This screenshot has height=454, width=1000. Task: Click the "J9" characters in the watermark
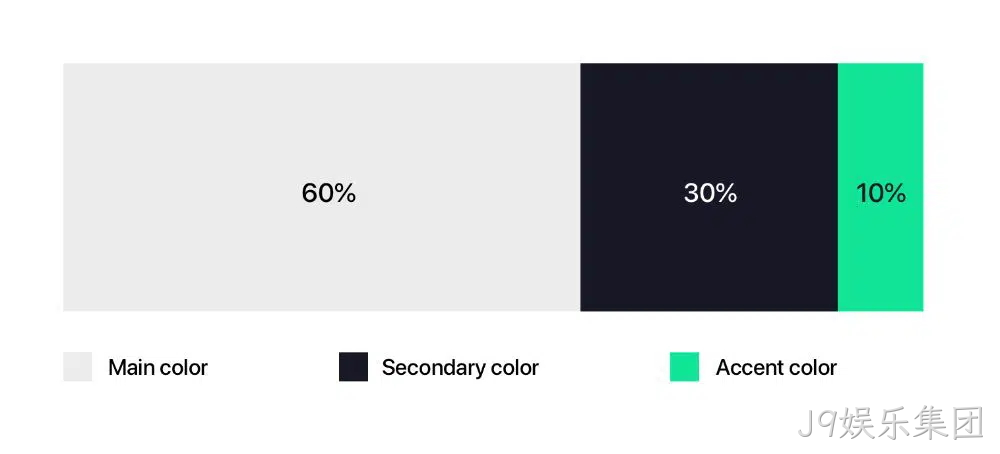pyautogui.click(x=817, y=424)
